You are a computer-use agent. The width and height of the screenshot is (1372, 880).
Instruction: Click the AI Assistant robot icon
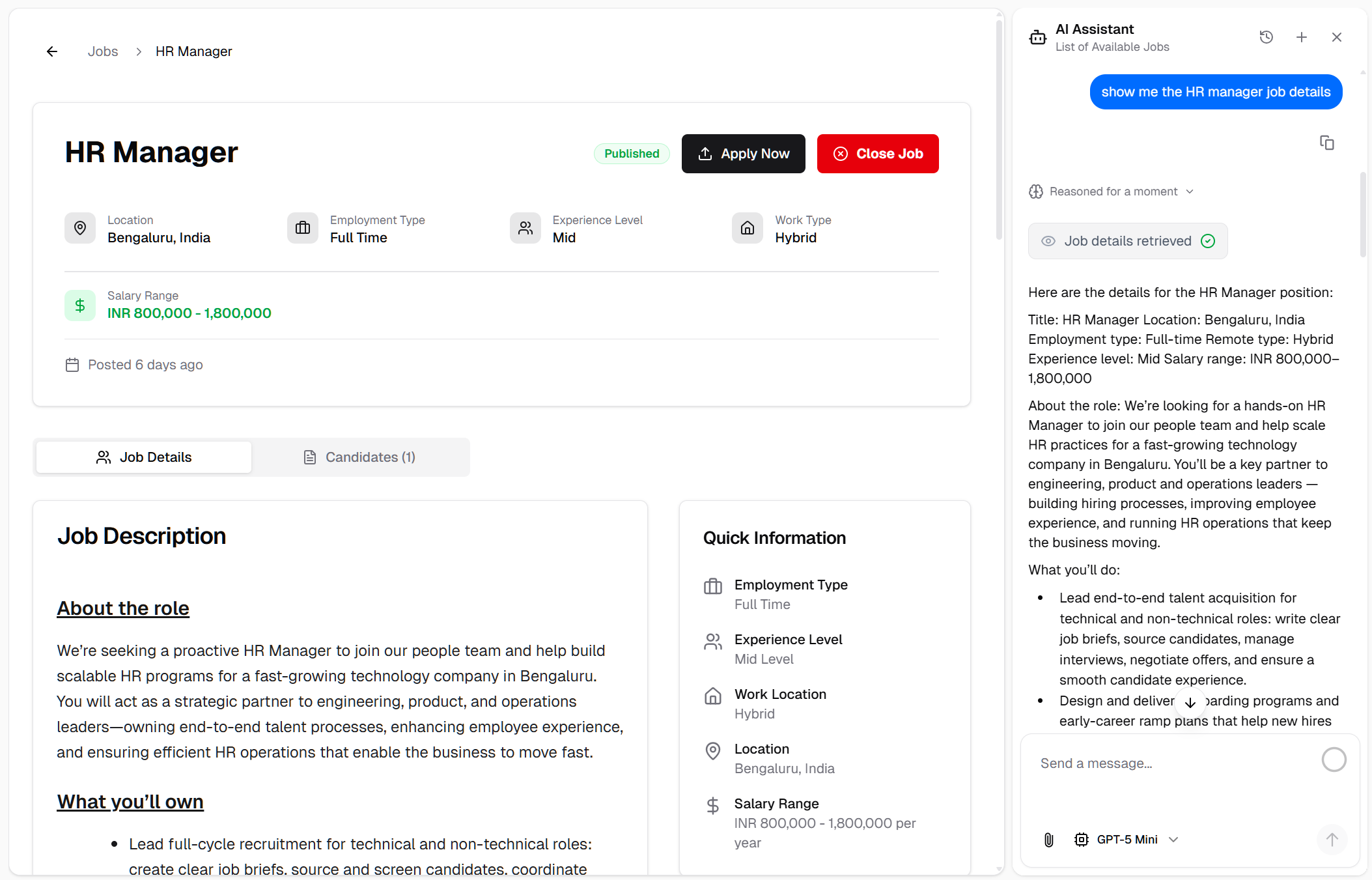(x=1037, y=37)
